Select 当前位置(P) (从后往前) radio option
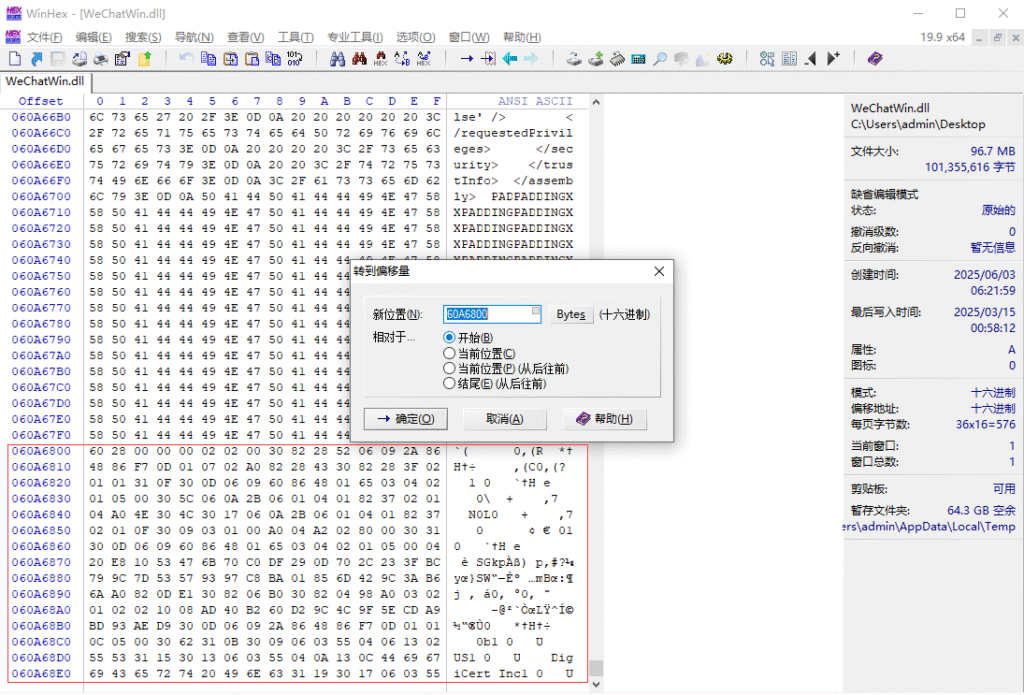Screen dimensions: 1024x695 (449, 368)
